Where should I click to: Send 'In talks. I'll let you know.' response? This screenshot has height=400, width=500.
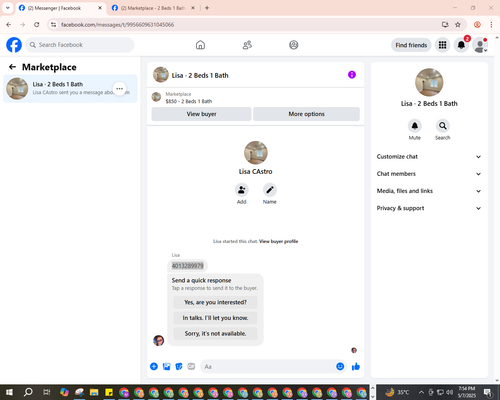click(x=215, y=318)
